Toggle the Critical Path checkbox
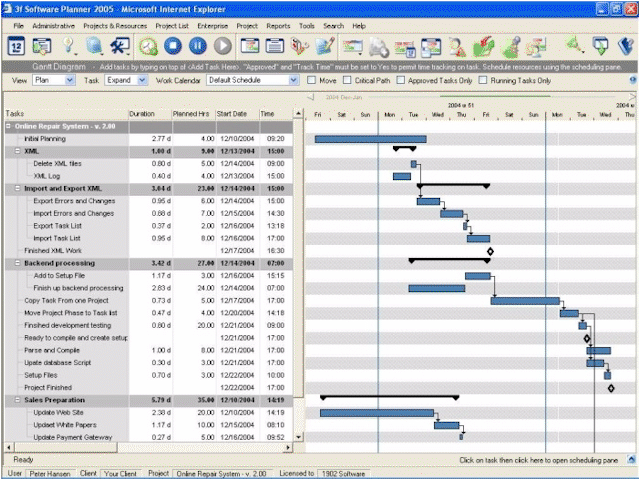Viewport: 640px width, 480px height. [347, 80]
